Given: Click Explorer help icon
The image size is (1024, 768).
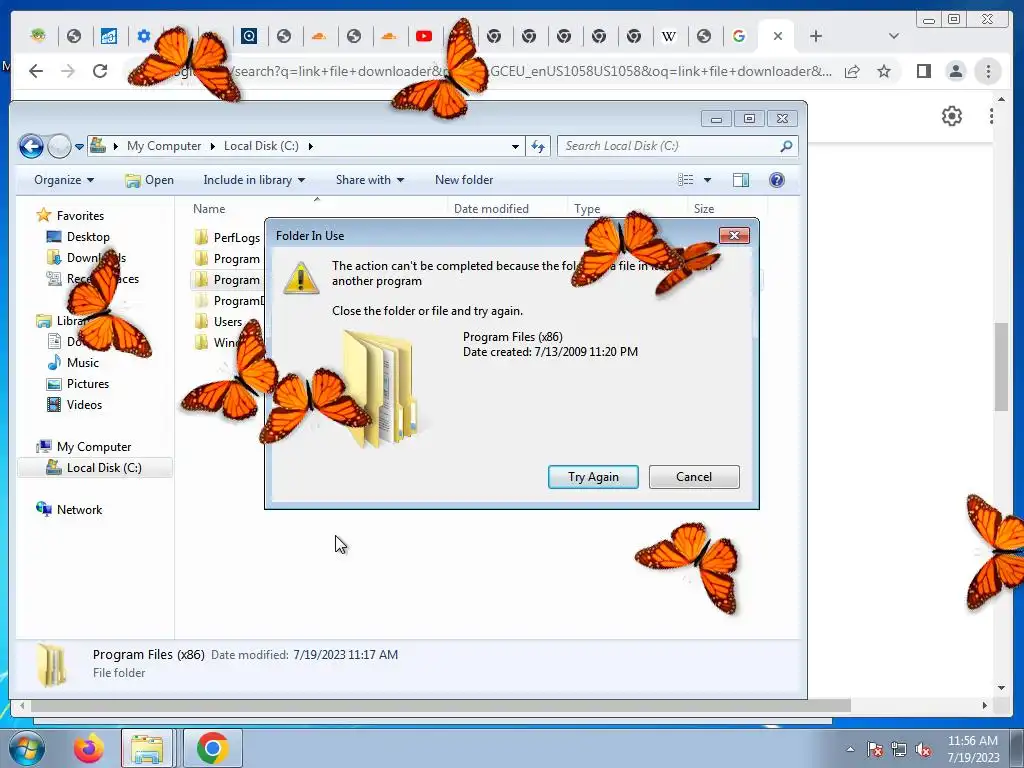Looking at the screenshot, I should tap(776, 180).
